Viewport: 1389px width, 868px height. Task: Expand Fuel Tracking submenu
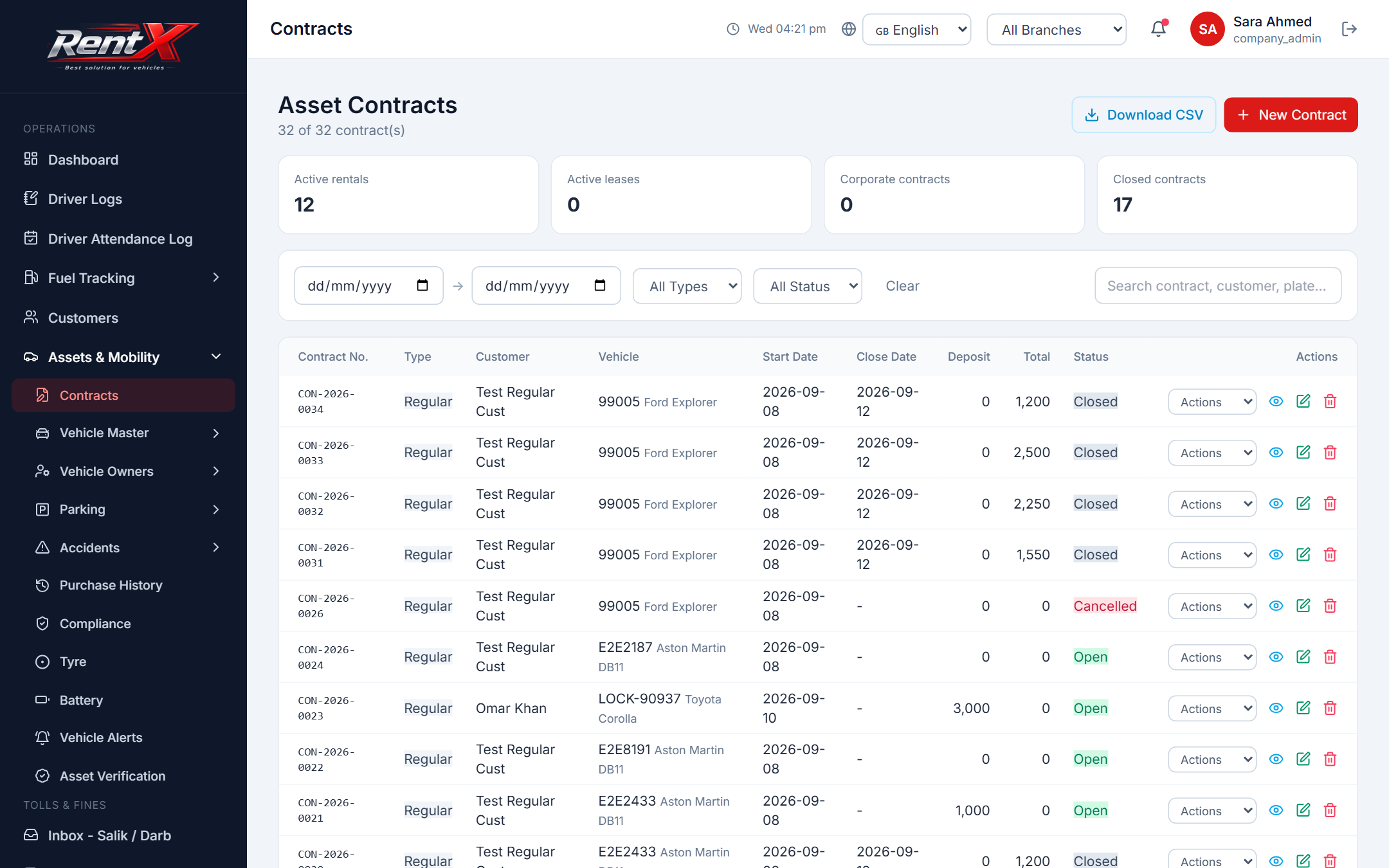pos(123,278)
